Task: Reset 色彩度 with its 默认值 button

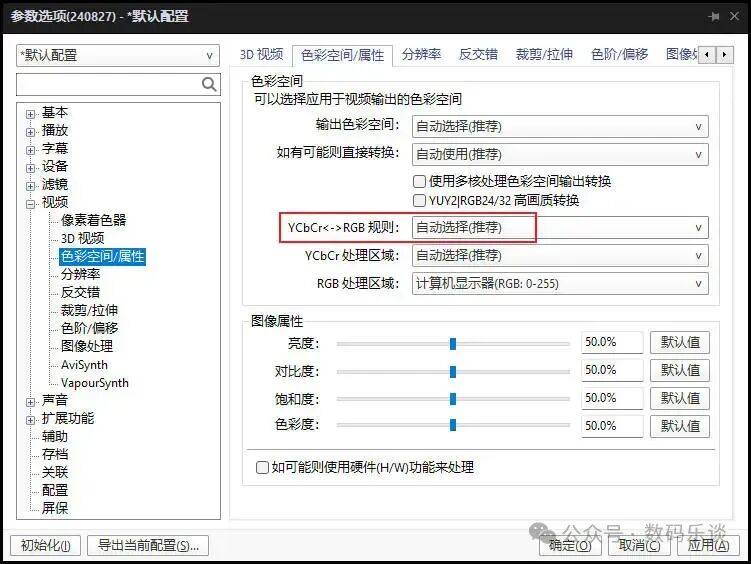Action: point(680,426)
